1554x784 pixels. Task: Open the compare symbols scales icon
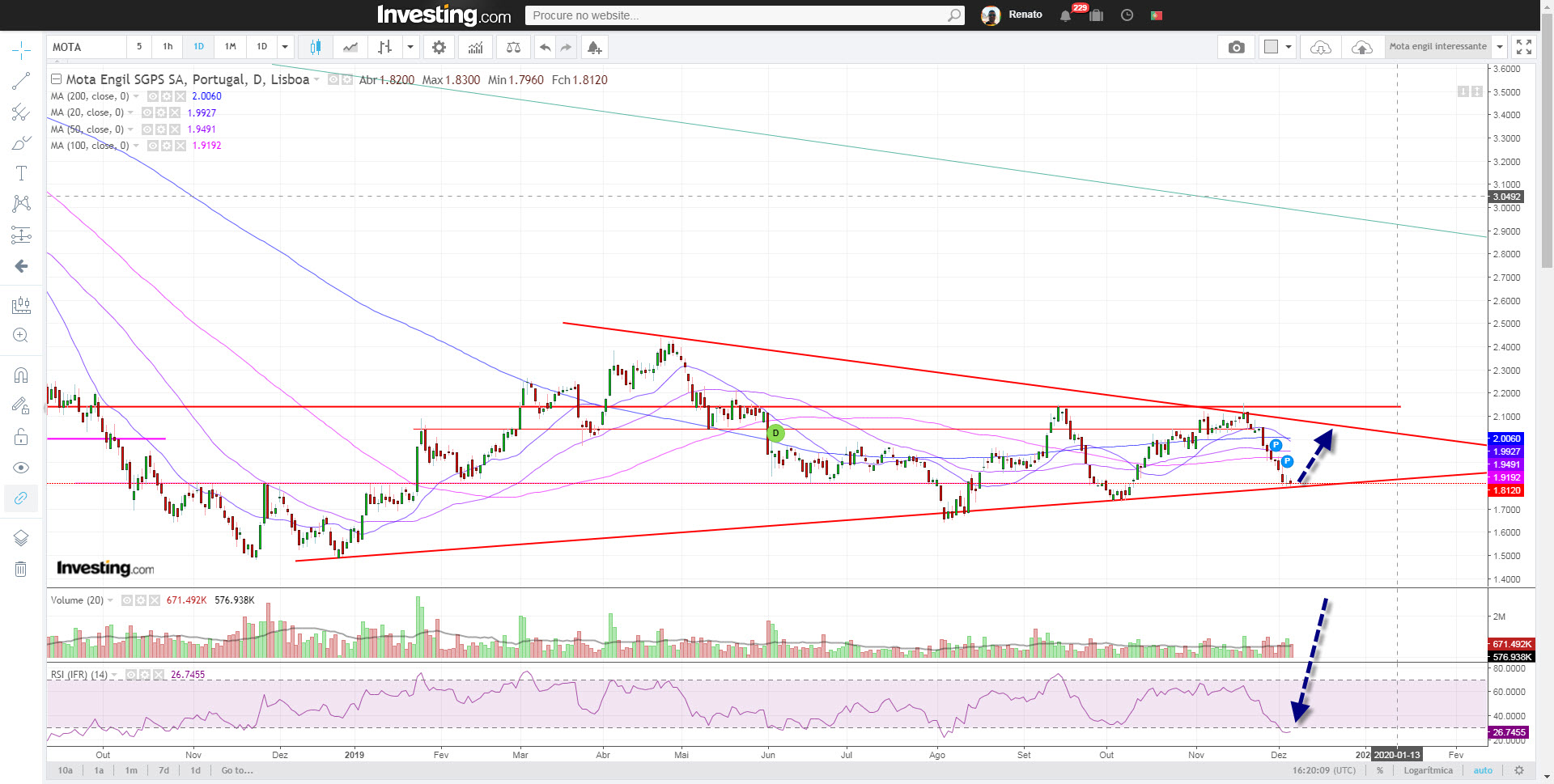pos(513,47)
